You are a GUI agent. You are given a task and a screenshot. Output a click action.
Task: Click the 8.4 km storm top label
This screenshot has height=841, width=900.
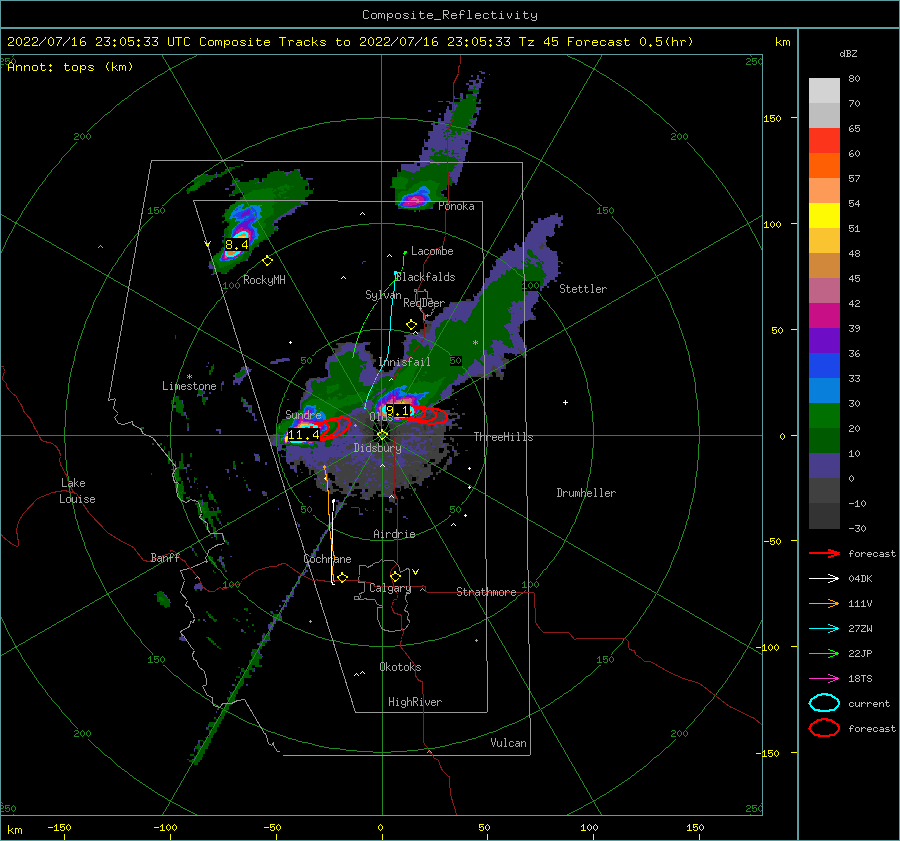236,245
